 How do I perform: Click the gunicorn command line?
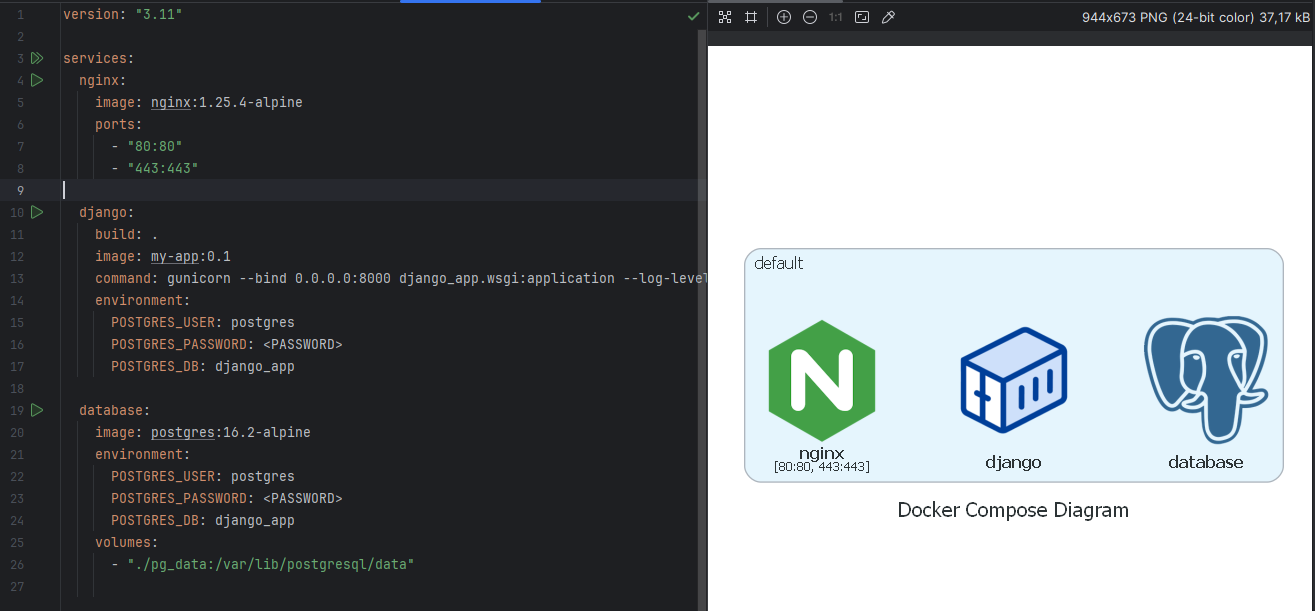[401, 278]
